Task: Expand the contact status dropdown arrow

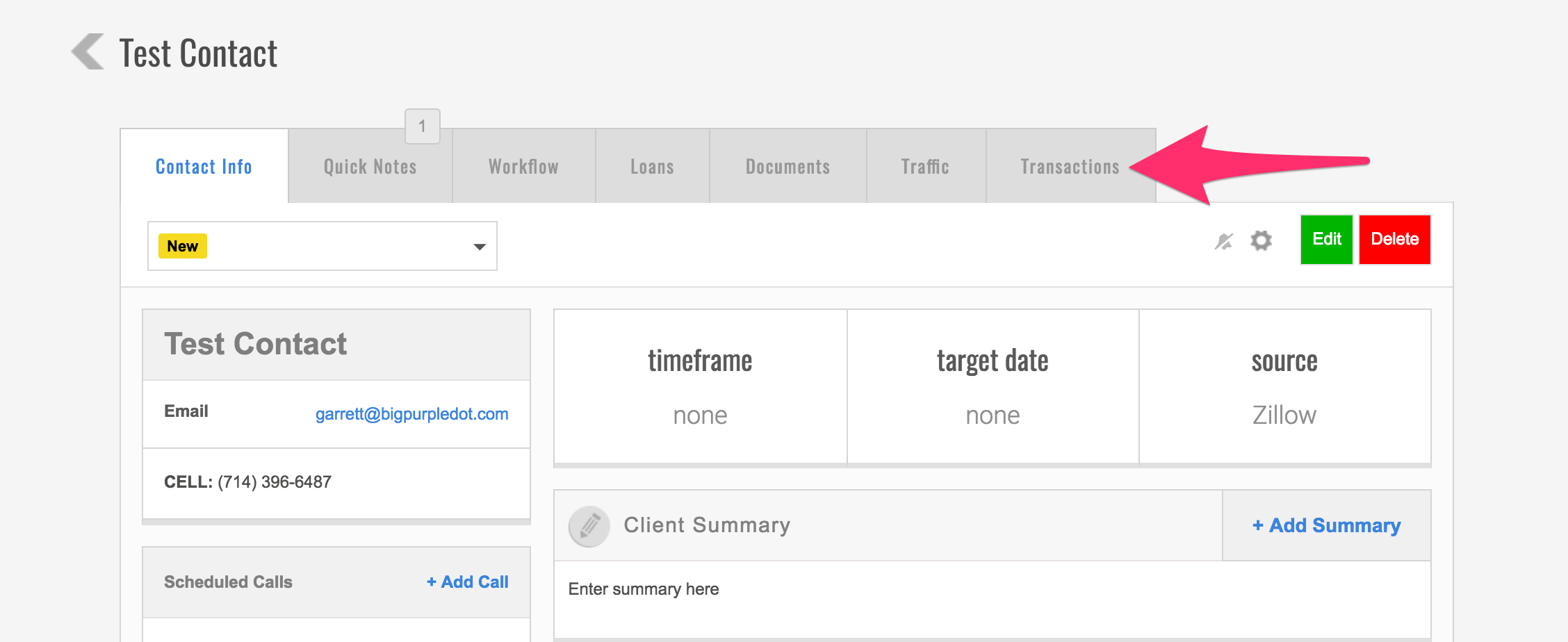Action: [479, 247]
